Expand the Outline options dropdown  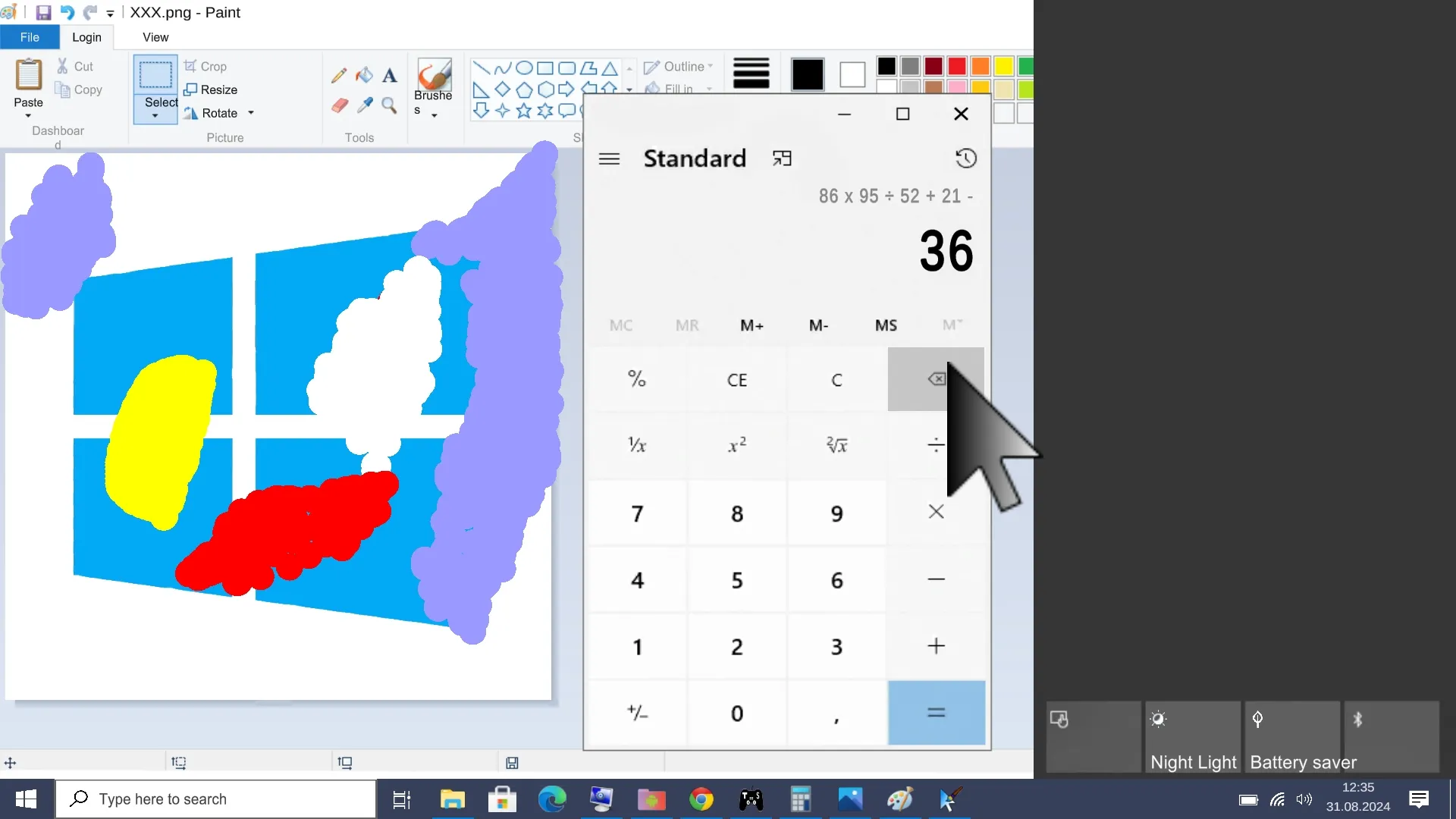tap(710, 66)
